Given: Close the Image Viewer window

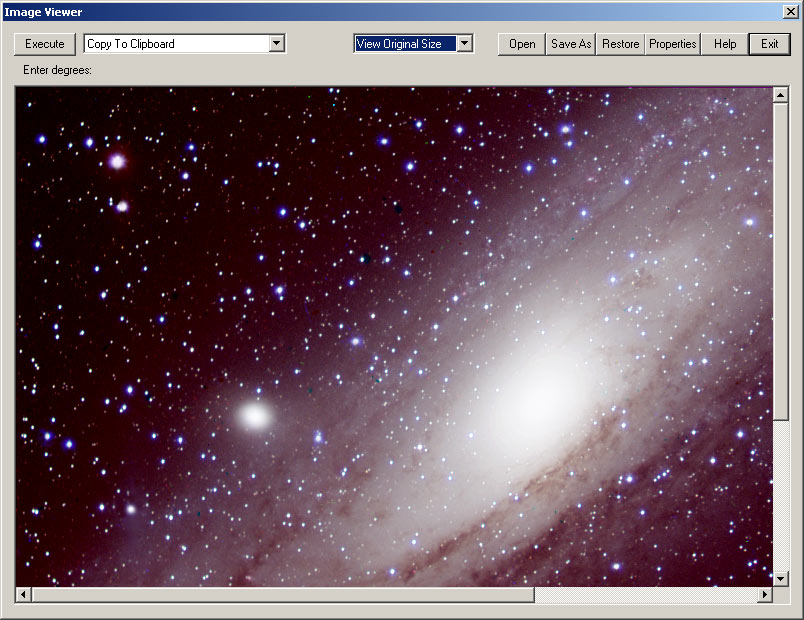Looking at the screenshot, I should pos(789,12).
